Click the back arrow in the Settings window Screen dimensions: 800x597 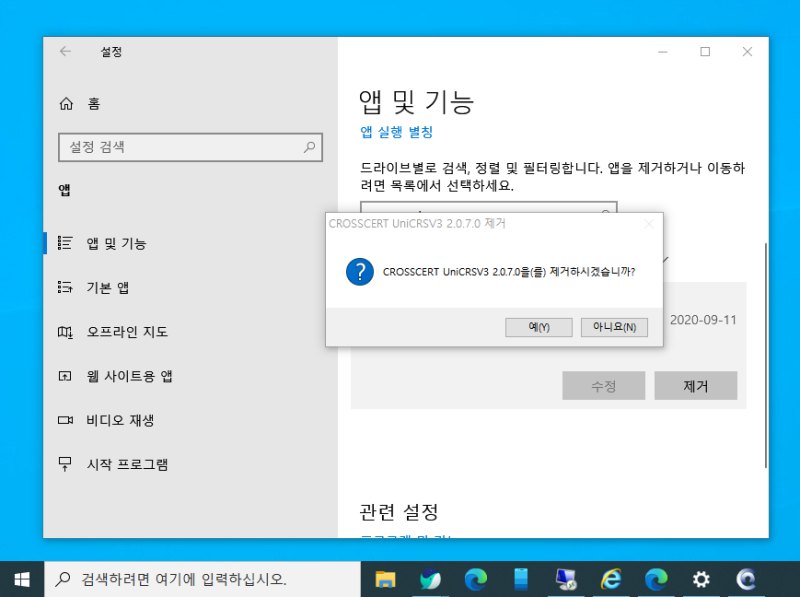(x=65, y=51)
